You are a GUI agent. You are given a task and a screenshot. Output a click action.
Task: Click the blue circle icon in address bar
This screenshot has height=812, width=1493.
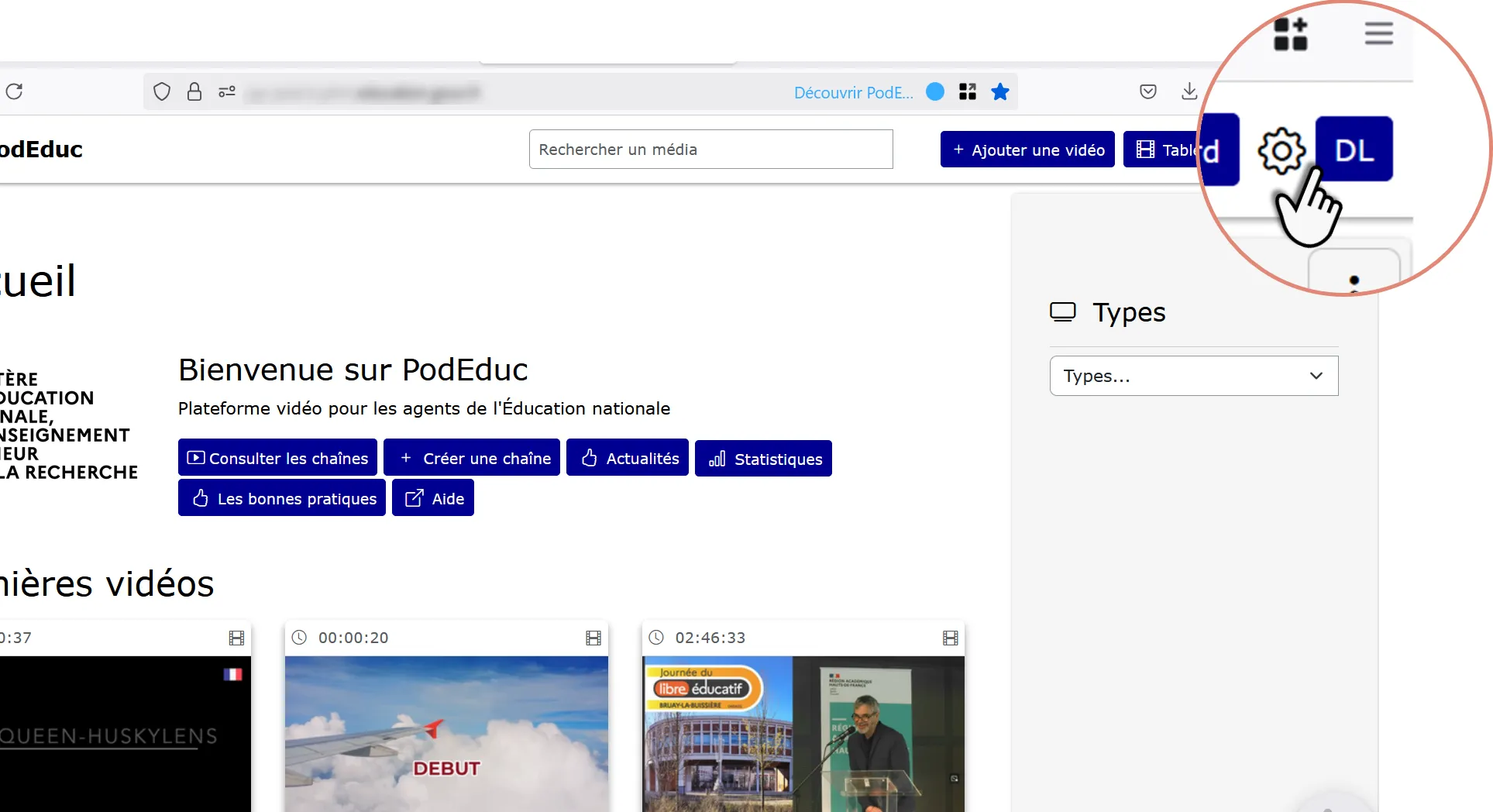(x=935, y=91)
